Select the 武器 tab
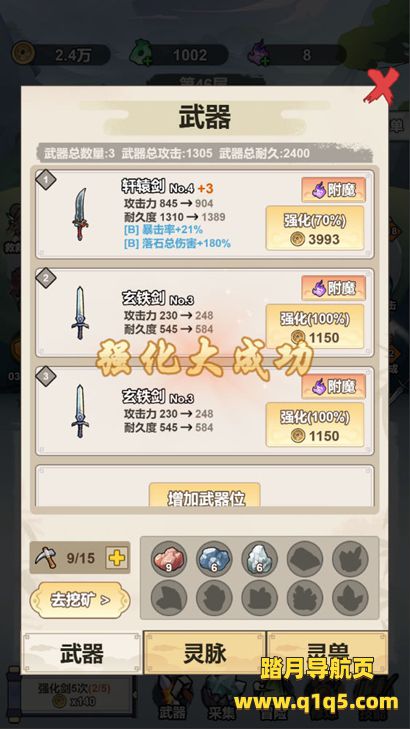The width and height of the screenshot is (410, 729). point(82,653)
